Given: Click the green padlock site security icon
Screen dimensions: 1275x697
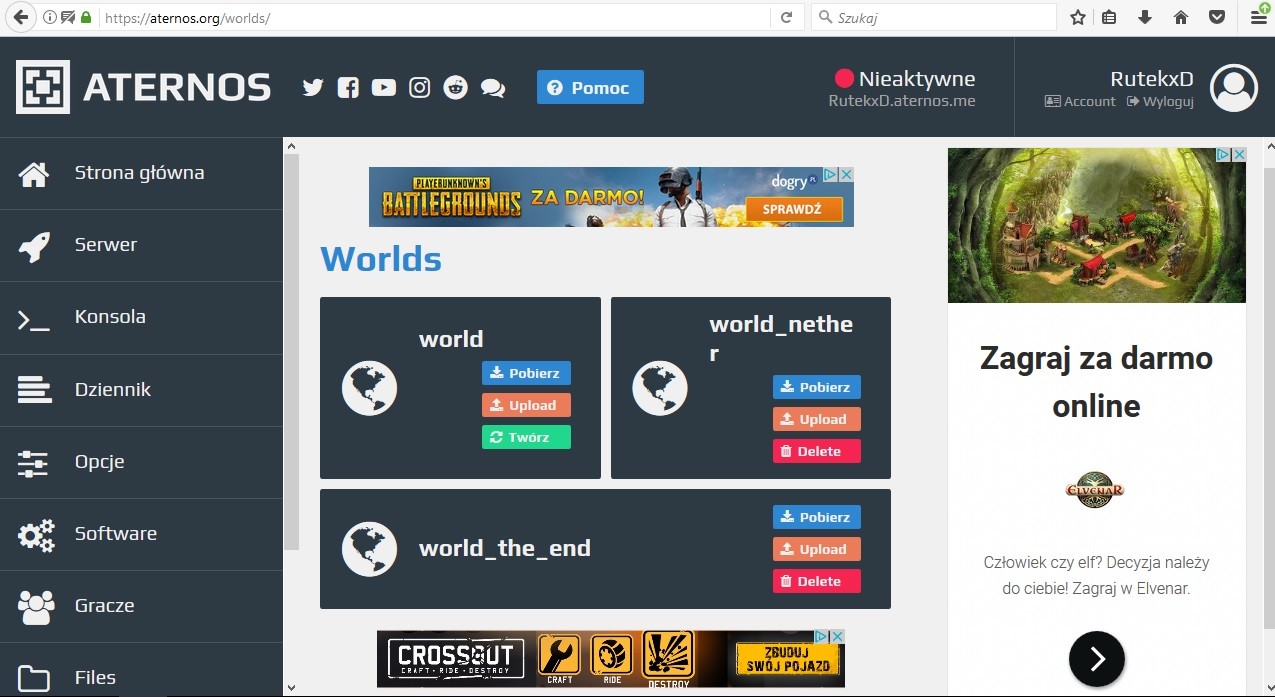Looking at the screenshot, I should (x=86, y=18).
